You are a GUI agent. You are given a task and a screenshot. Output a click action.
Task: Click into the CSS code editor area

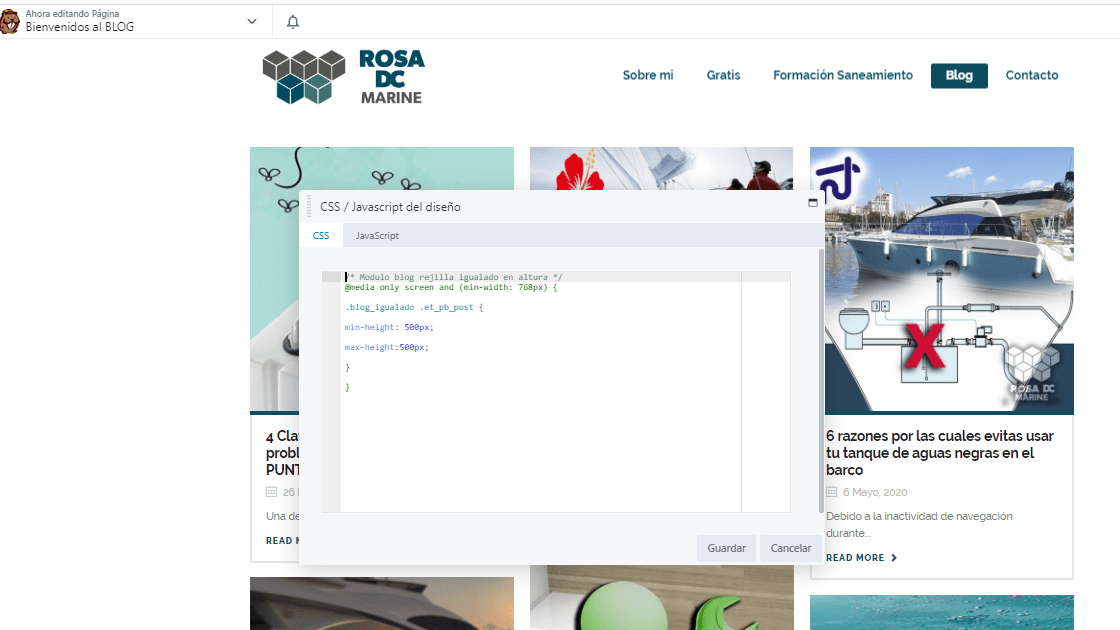point(556,391)
